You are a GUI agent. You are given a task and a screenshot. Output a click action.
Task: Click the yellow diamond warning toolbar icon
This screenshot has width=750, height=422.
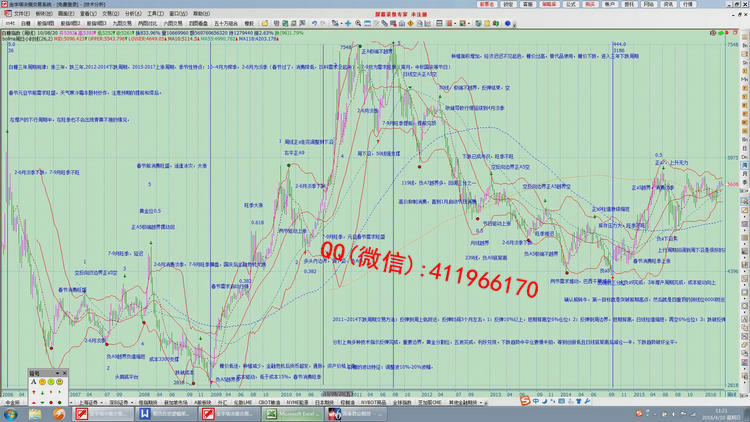tap(410, 23)
